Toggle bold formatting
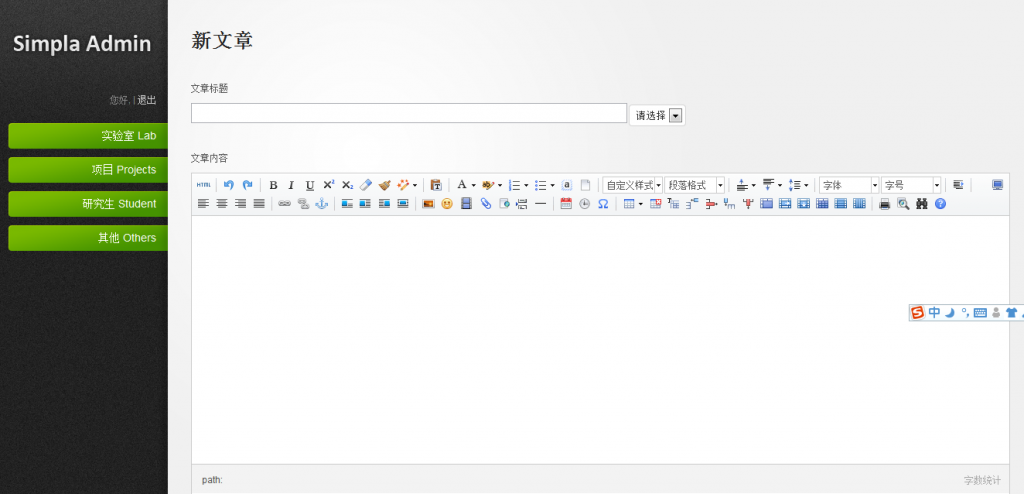1024x494 pixels. tap(273, 186)
